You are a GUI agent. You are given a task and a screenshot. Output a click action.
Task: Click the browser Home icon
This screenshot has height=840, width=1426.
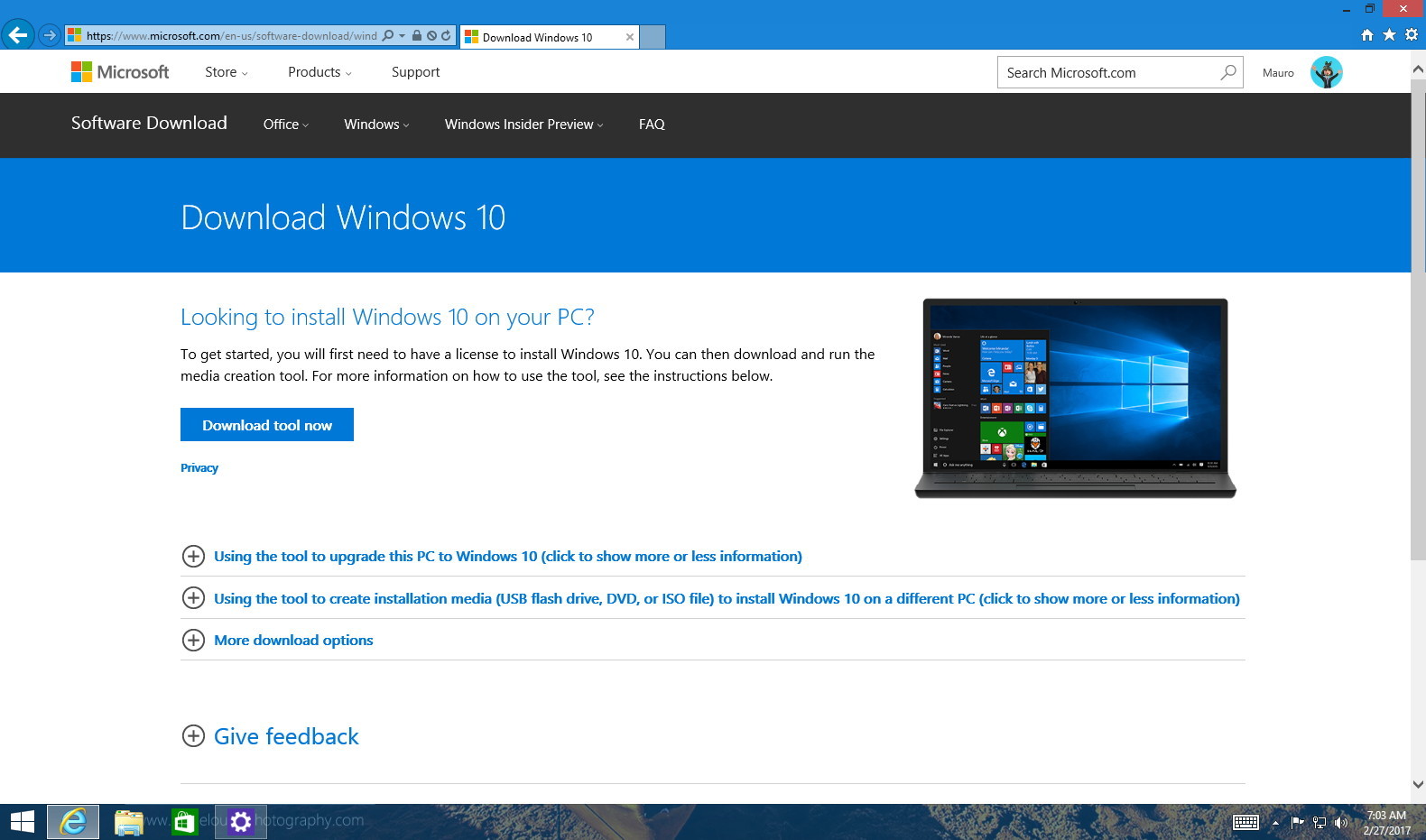pos(1367,35)
